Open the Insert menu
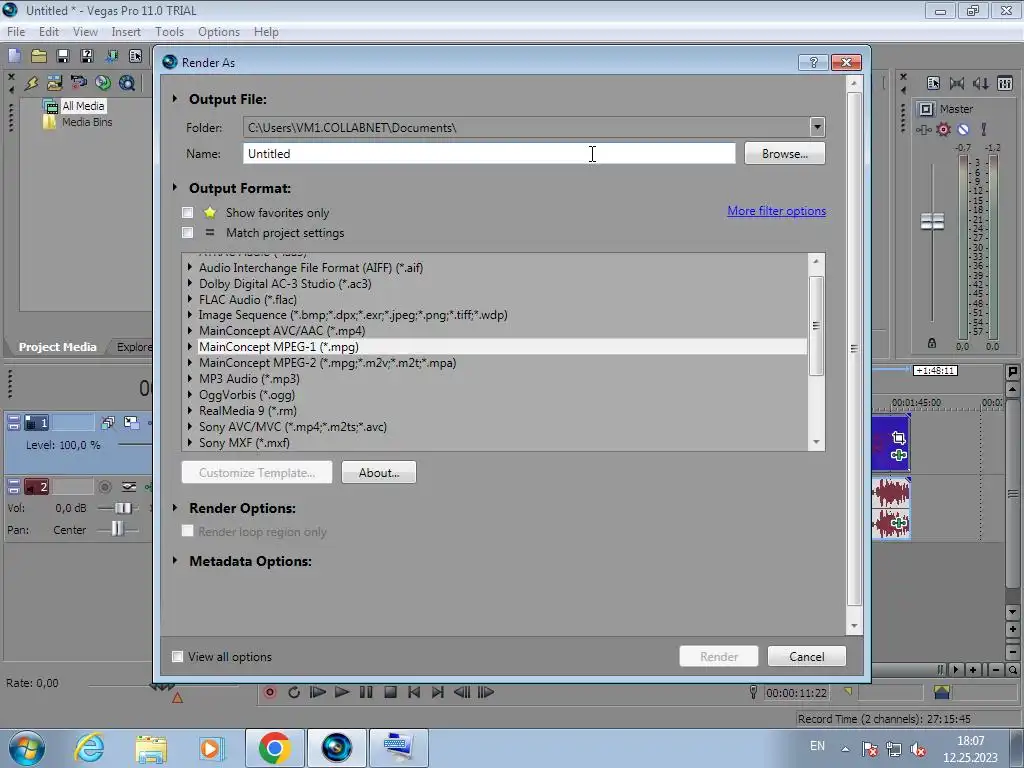Image resolution: width=1024 pixels, height=768 pixels. click(x=125, y=31)
